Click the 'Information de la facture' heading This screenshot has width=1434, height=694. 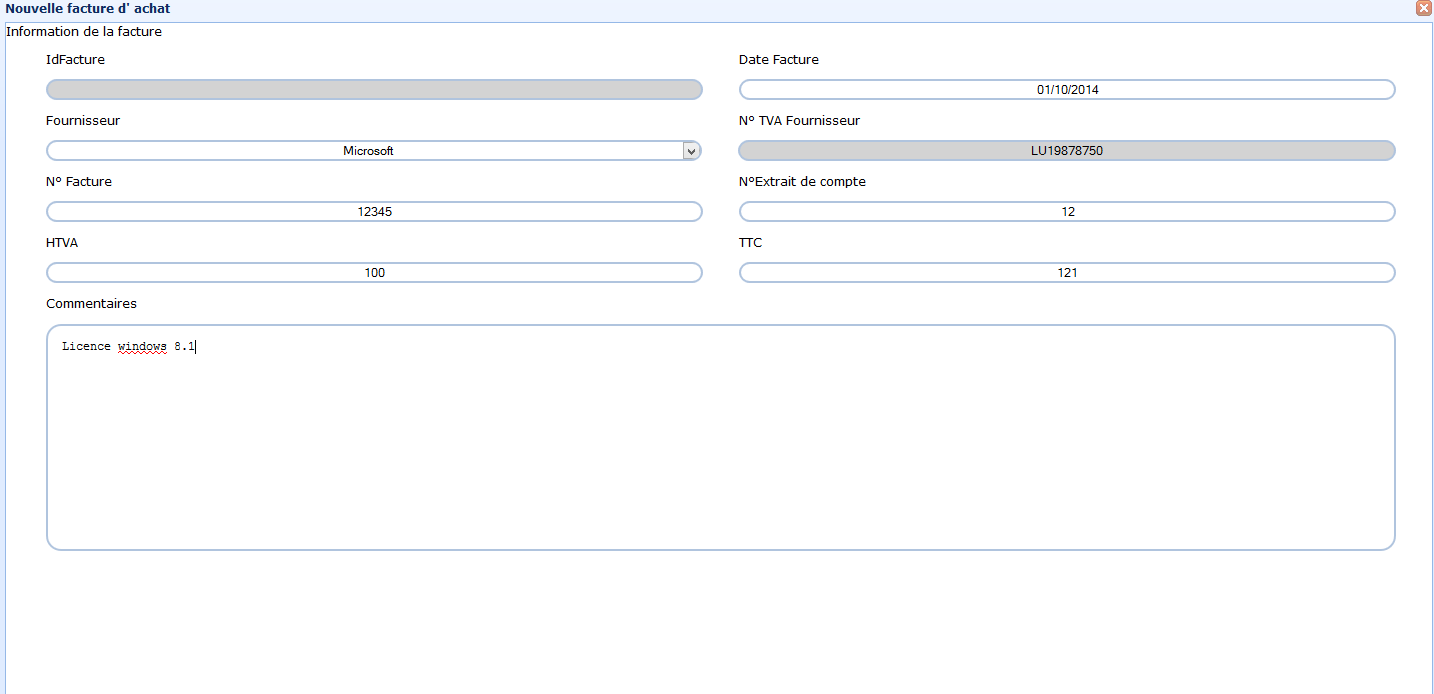tap(84, 32)
